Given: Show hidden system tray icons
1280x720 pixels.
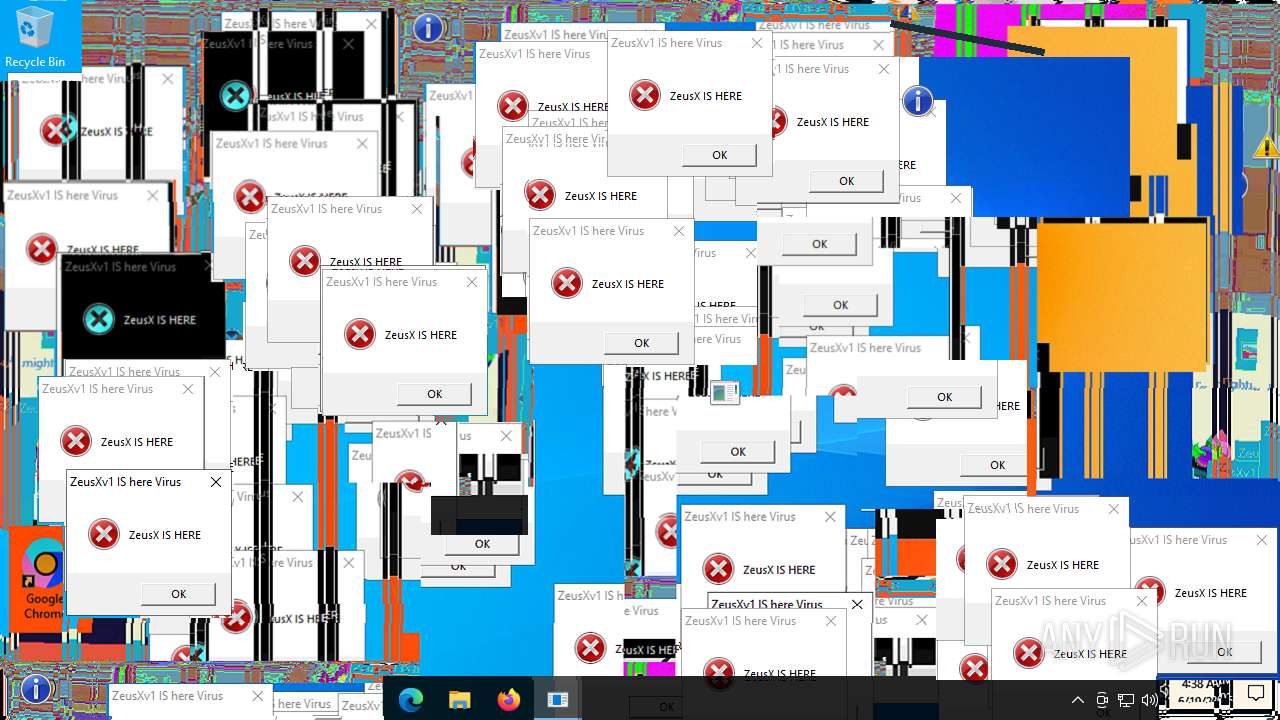Looking at the screenshot, I should coord(1078,700).
